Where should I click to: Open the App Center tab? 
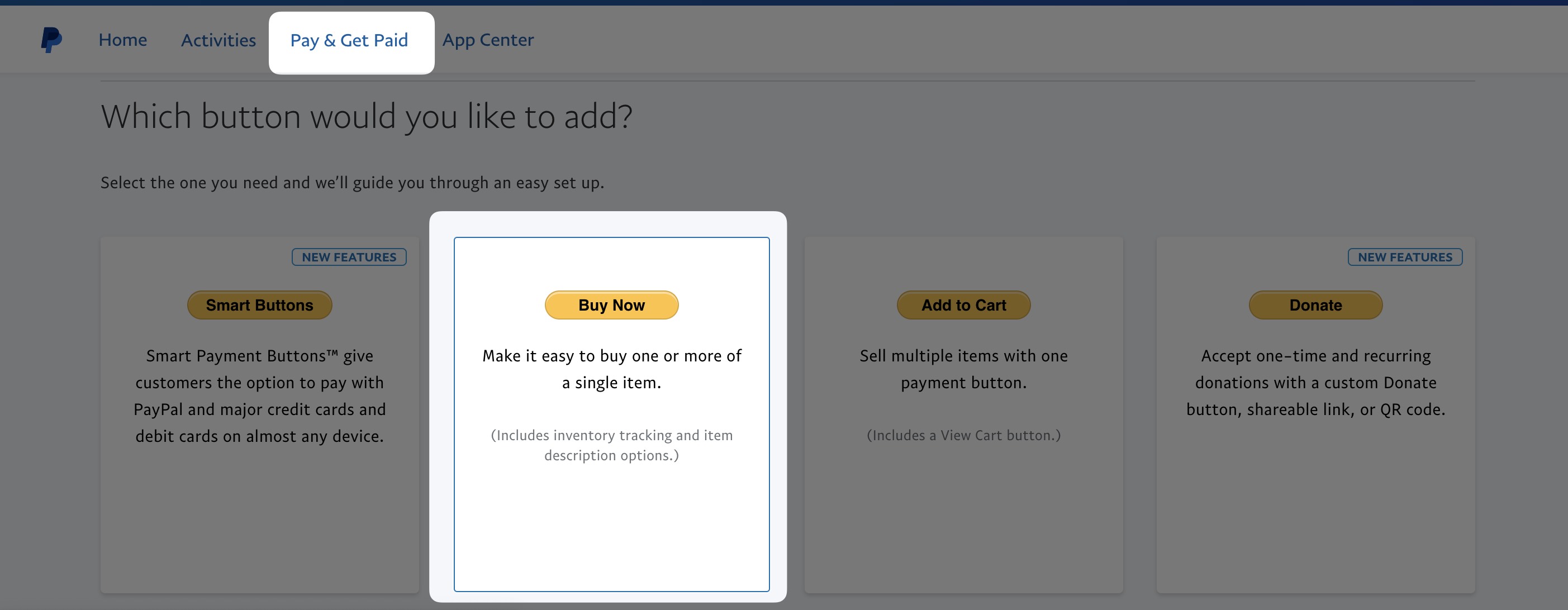coord(488,40)
